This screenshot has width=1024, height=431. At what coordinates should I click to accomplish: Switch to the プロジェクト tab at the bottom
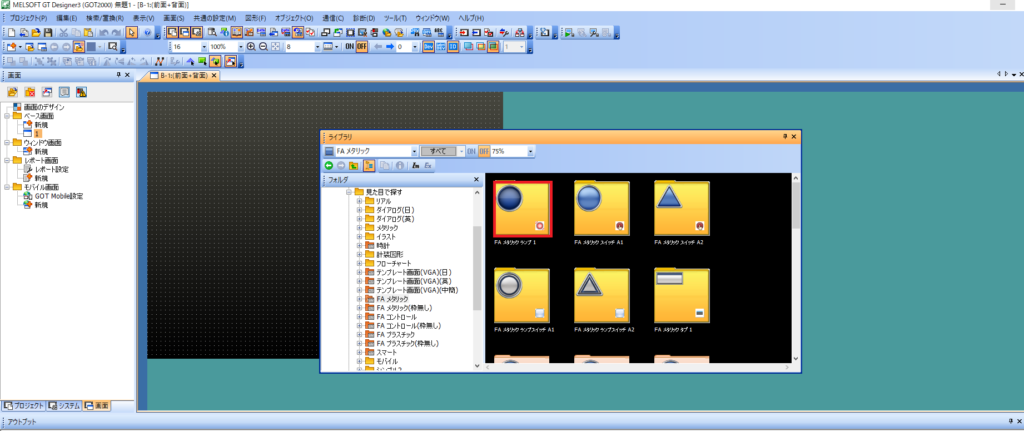pos(21,405)
